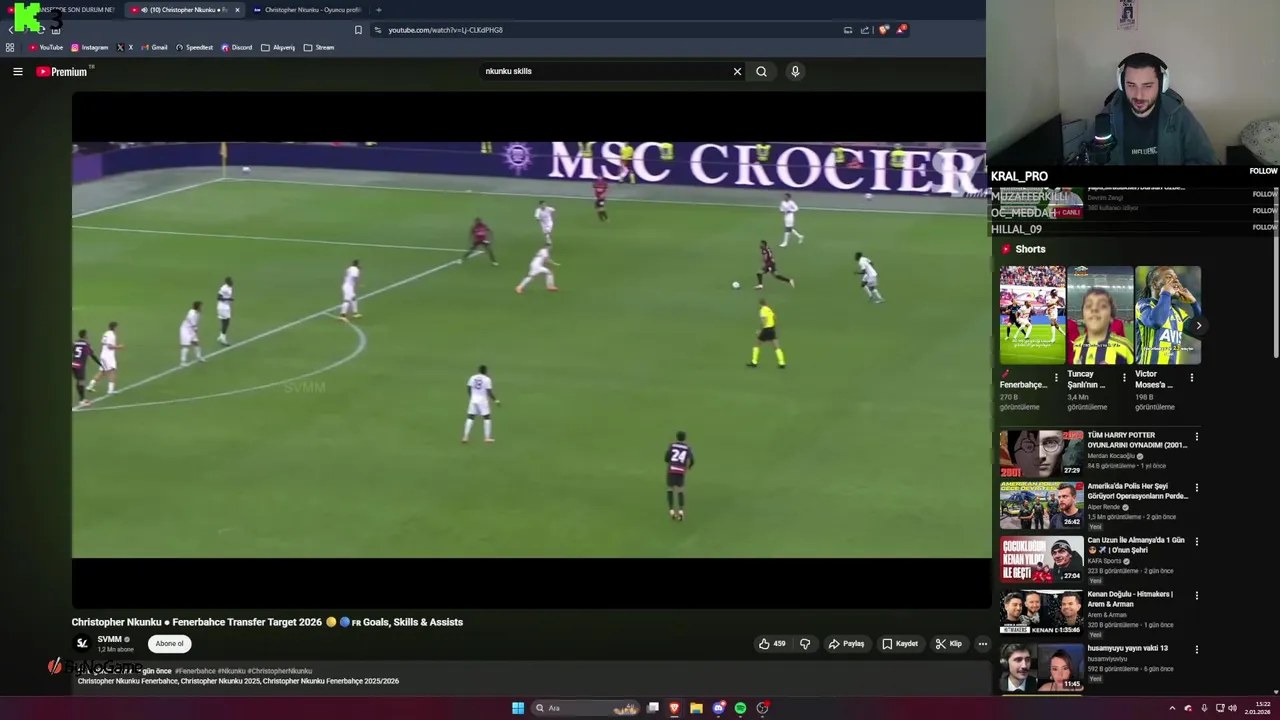Open the Victor Moses Short thumbnail

coord(1167,315)
